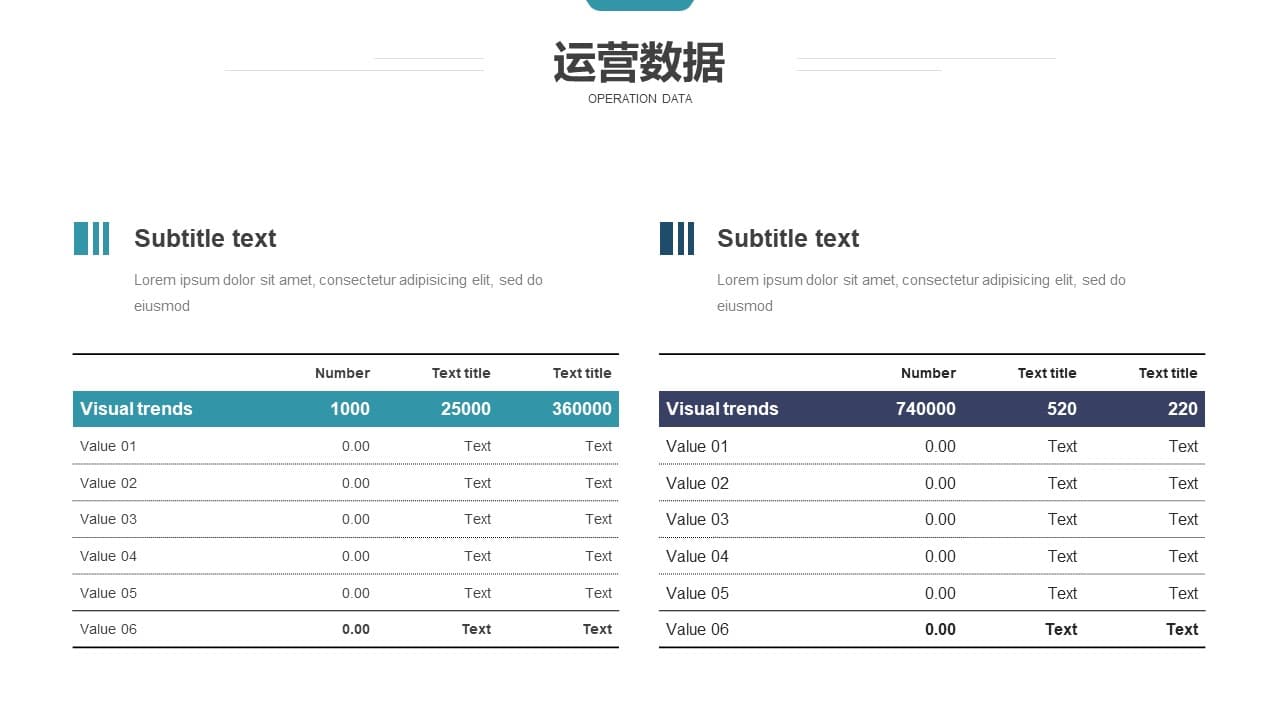Click the navy three-bar icon beside Subtitle text
Image resolution: width=1280 pixels, height=720 pixels.
tap(677, 238)
